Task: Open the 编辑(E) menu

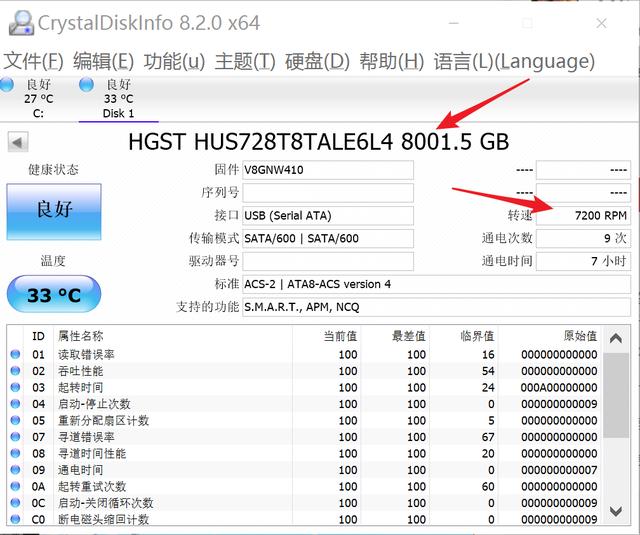Action: click(104, 61)
